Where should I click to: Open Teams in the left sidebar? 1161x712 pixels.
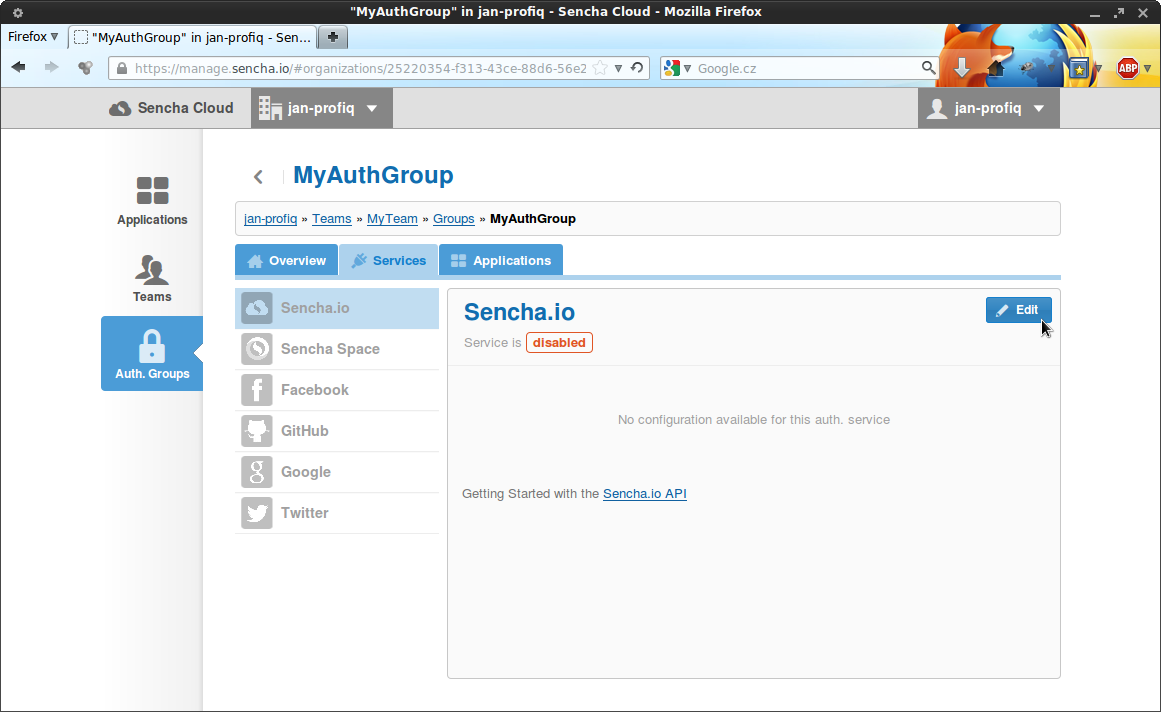coord(152,278)
